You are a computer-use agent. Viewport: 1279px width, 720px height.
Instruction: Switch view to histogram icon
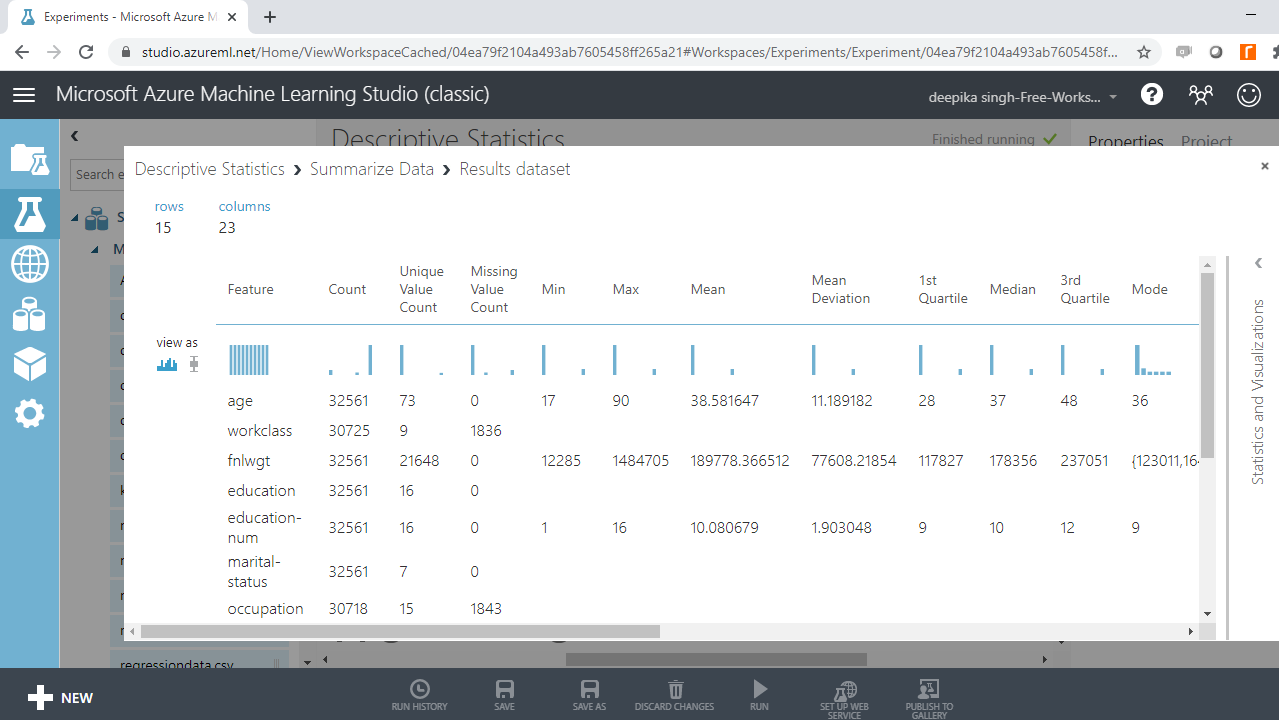(167, 365)
